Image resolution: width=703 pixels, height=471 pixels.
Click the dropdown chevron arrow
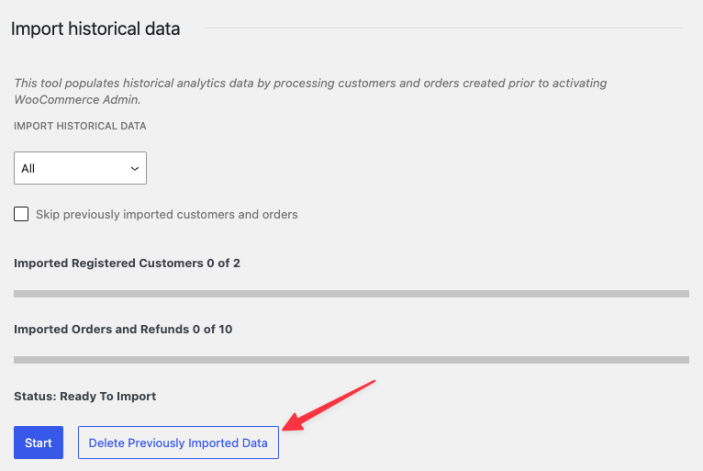(x=135, y=169)
